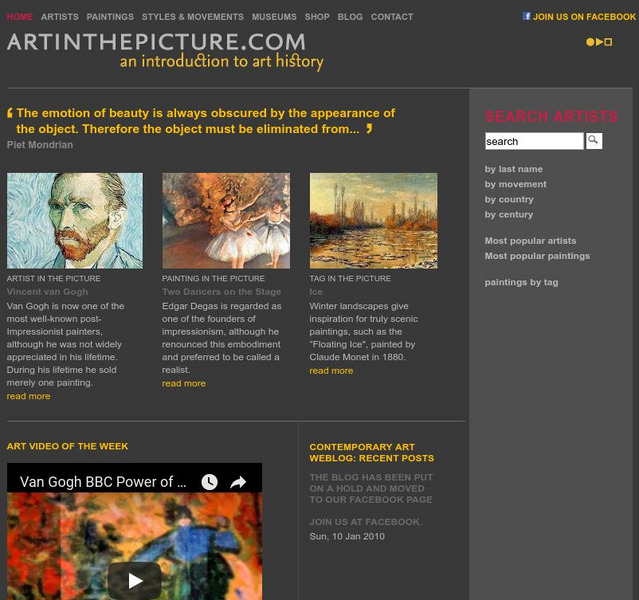Open the Artists menu item
The height and width of the screenshot is (600, 639).
pyautogui.click(x=59, y=17)
